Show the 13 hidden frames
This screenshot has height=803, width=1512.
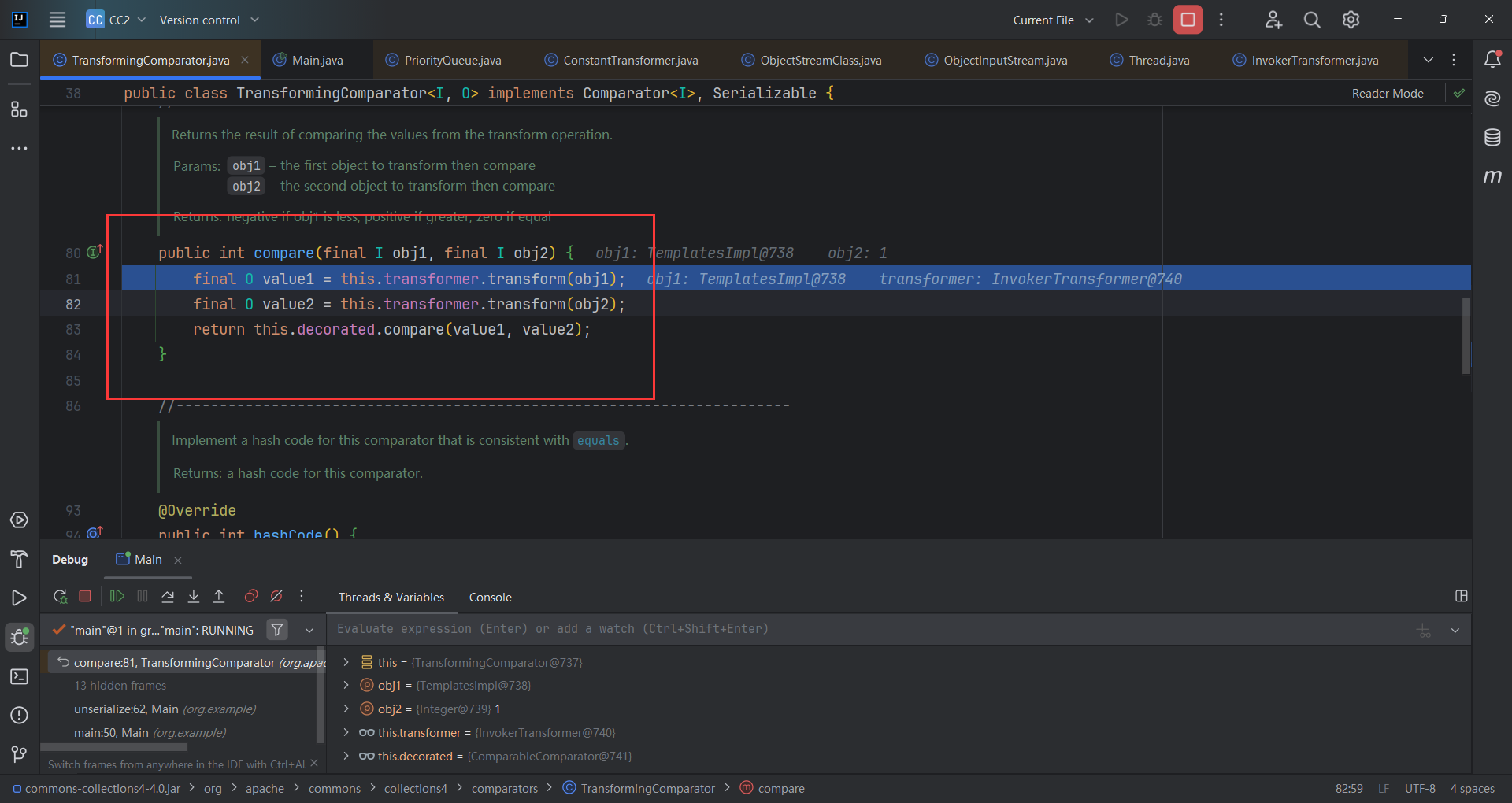click(120, 685)
